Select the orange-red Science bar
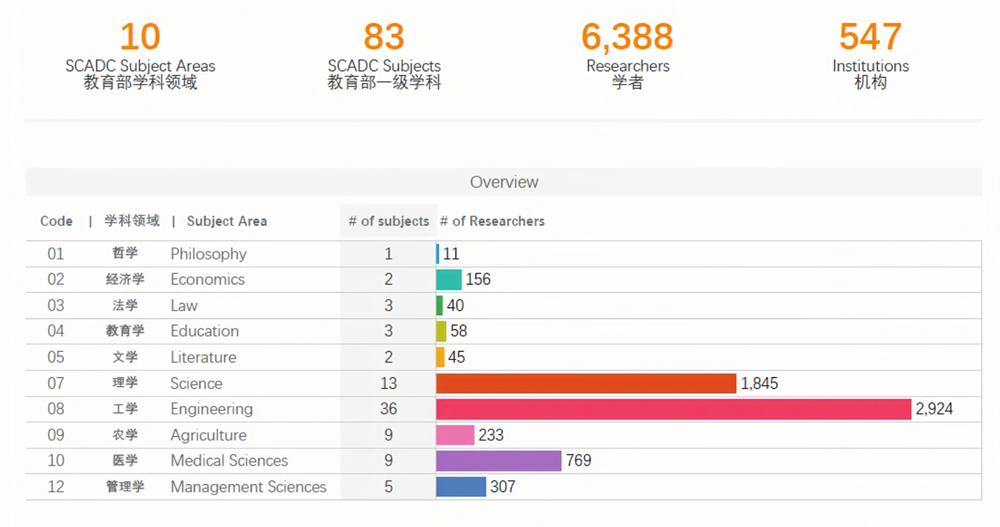Screen dimensions: 1000x527 586,383
